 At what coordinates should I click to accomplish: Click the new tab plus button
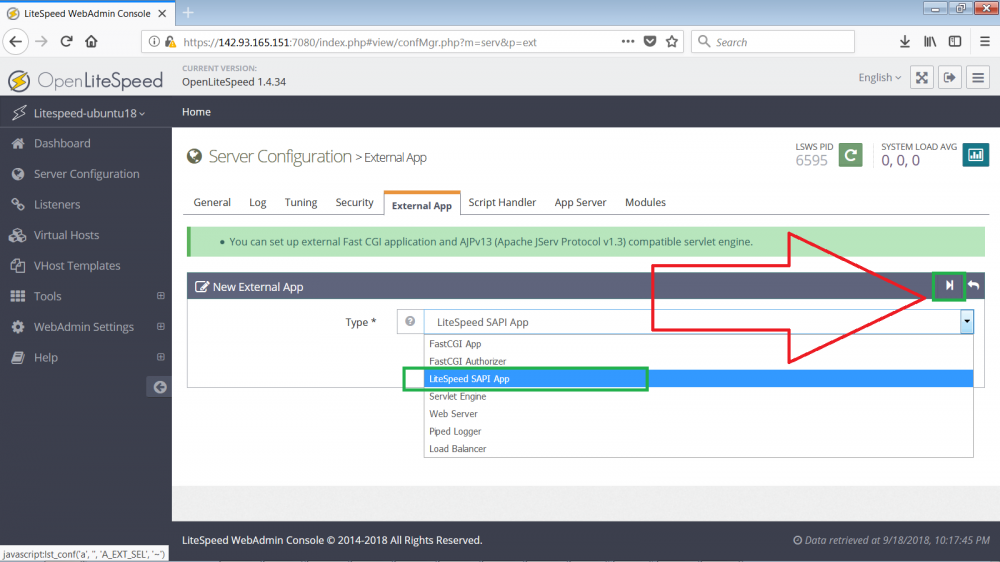(x=188, y=13)
